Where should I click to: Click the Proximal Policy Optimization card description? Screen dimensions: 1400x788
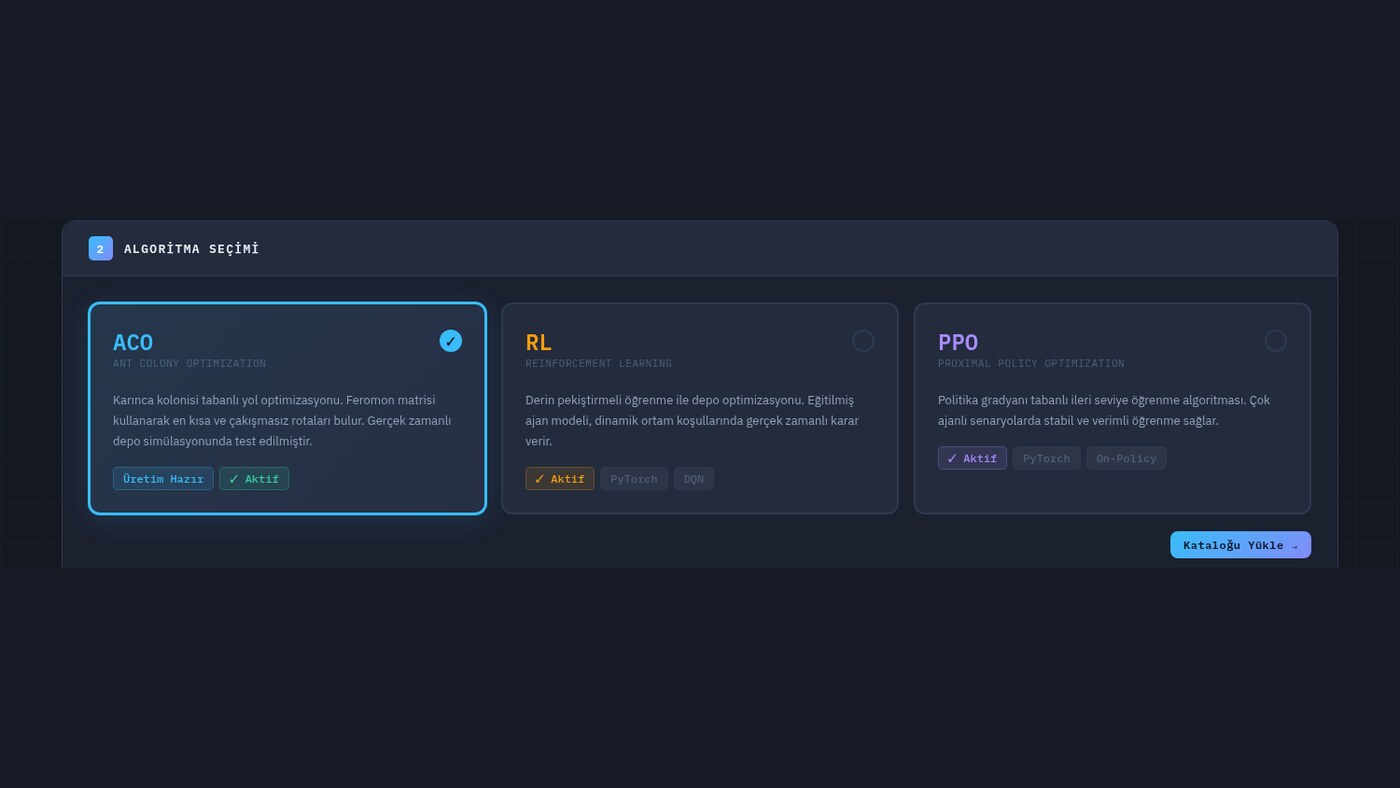click(1104, 411)
